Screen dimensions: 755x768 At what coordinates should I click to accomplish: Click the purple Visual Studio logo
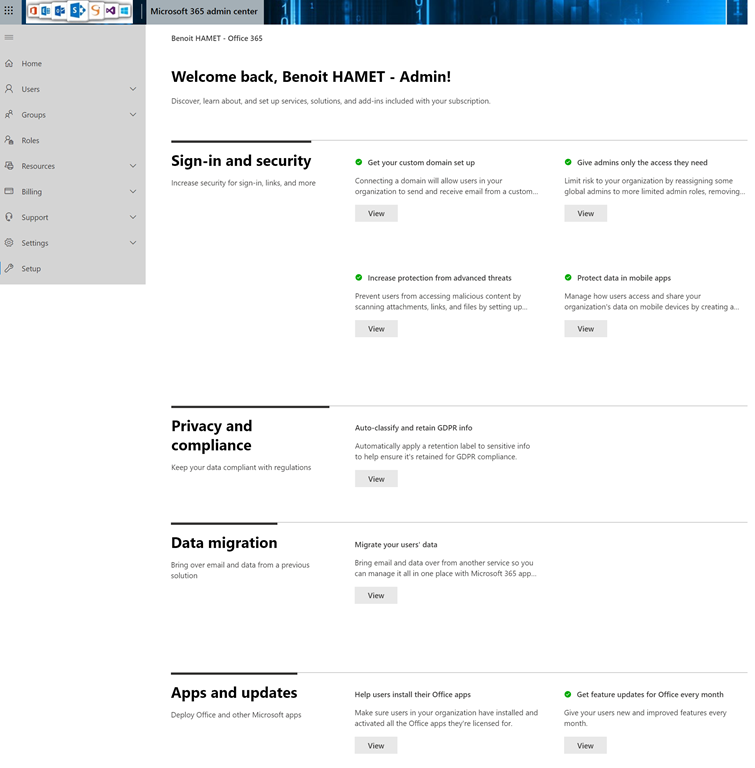point(111,10)
